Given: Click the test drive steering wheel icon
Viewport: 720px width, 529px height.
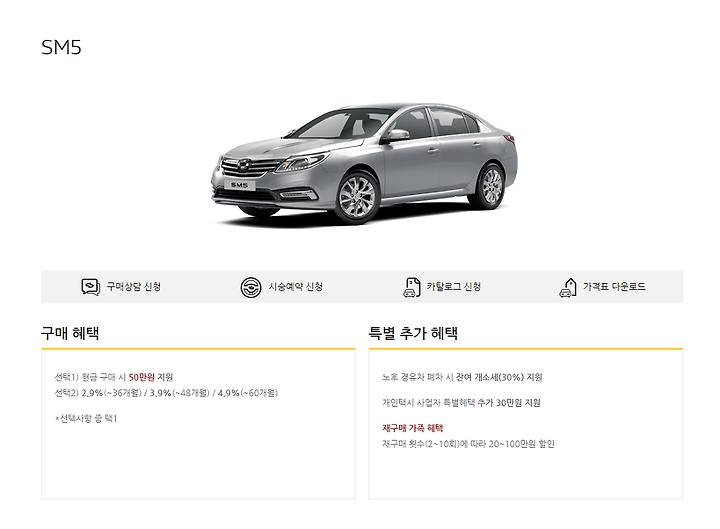Looking at the screenshot, I should pyautogui.click(x=251, y=287).
